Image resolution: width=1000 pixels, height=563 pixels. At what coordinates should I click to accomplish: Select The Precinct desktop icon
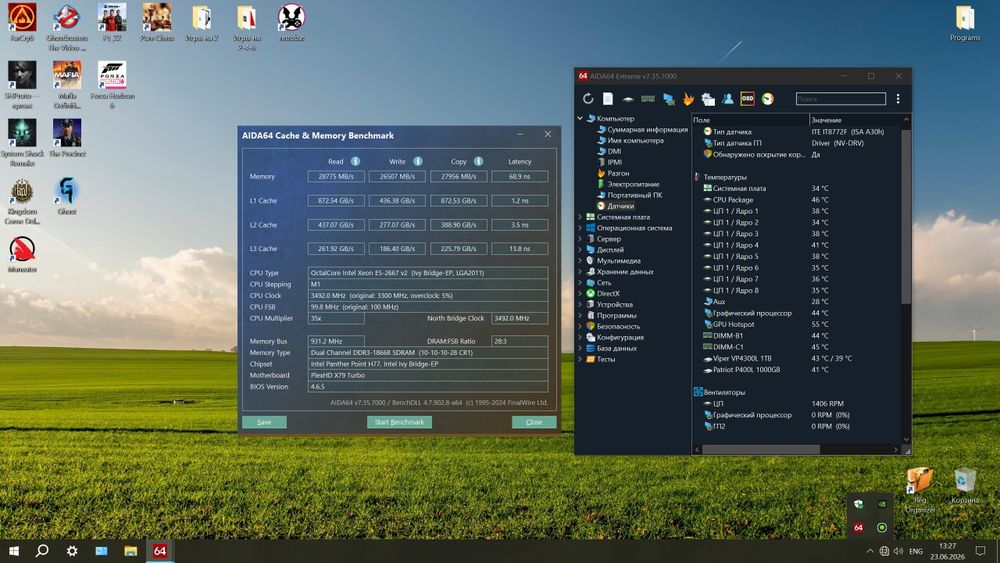coord(67,138)
